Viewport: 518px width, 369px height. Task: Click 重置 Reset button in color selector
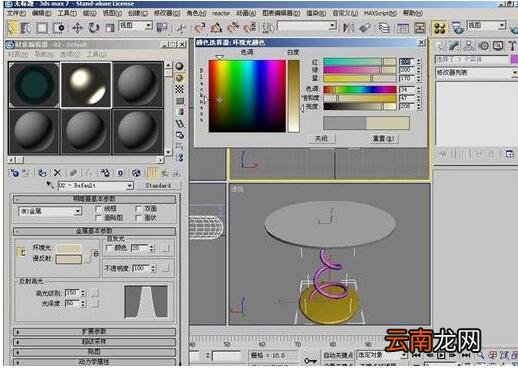[x=382, y=138]
